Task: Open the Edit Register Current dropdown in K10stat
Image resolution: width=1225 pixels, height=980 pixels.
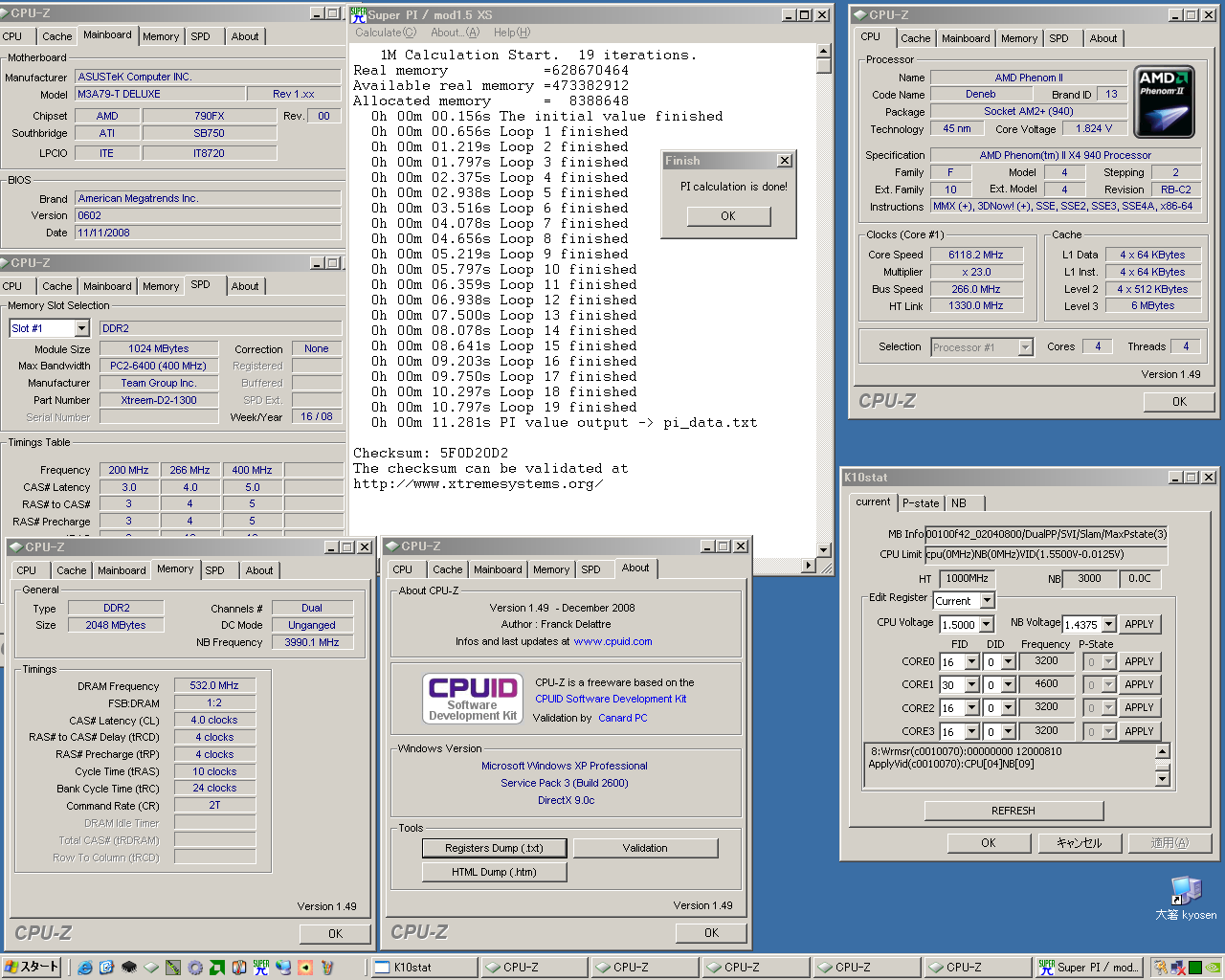Action: (988, 601)
